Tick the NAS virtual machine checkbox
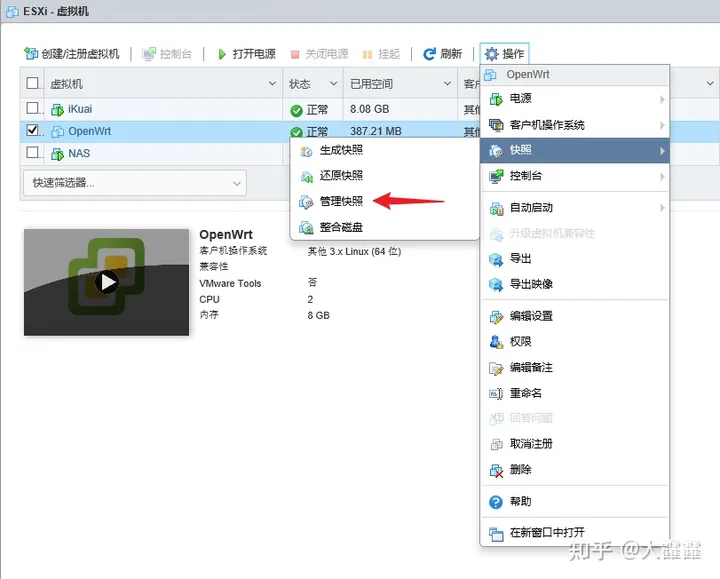The width and height of the screenshot is (720, 579). click(33, 153)
